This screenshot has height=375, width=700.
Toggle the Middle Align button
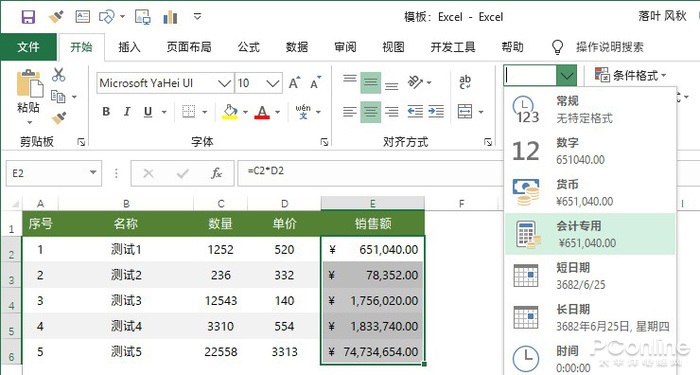pos(371,83)
